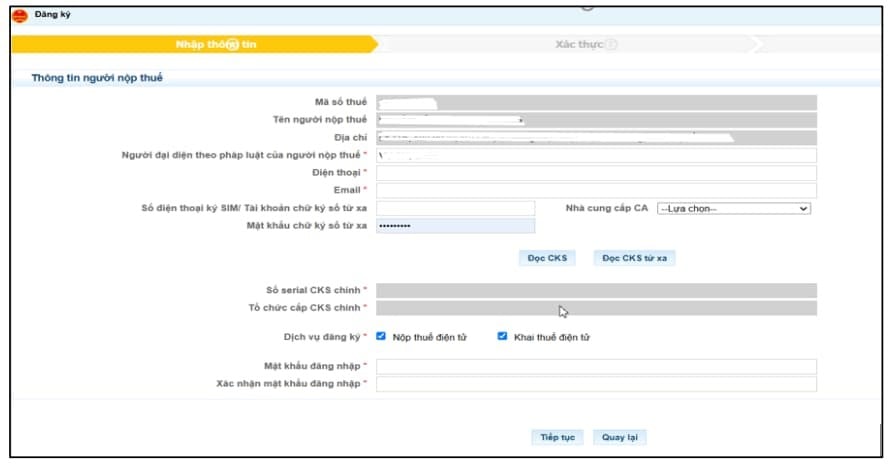This screenshot has height=465, width=890.
Task: Focus the Xác nhận mật khẩu đăng nhập field
Action: [597, 384]
